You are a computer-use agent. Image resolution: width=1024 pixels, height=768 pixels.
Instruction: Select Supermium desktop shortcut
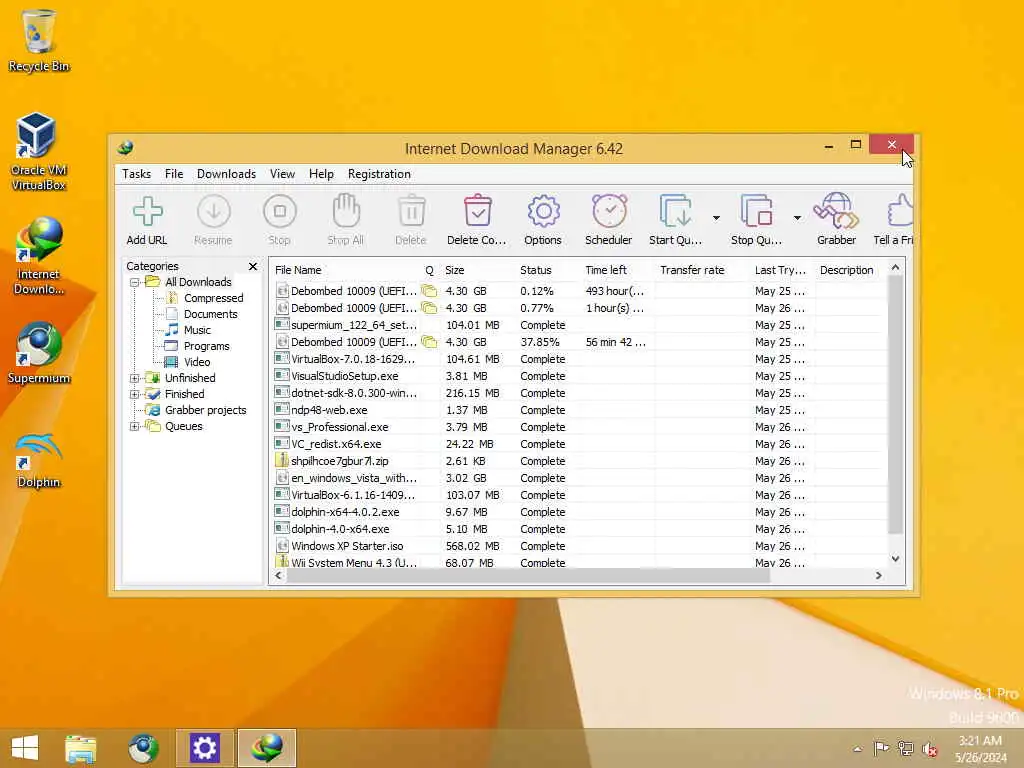point(39,353)
